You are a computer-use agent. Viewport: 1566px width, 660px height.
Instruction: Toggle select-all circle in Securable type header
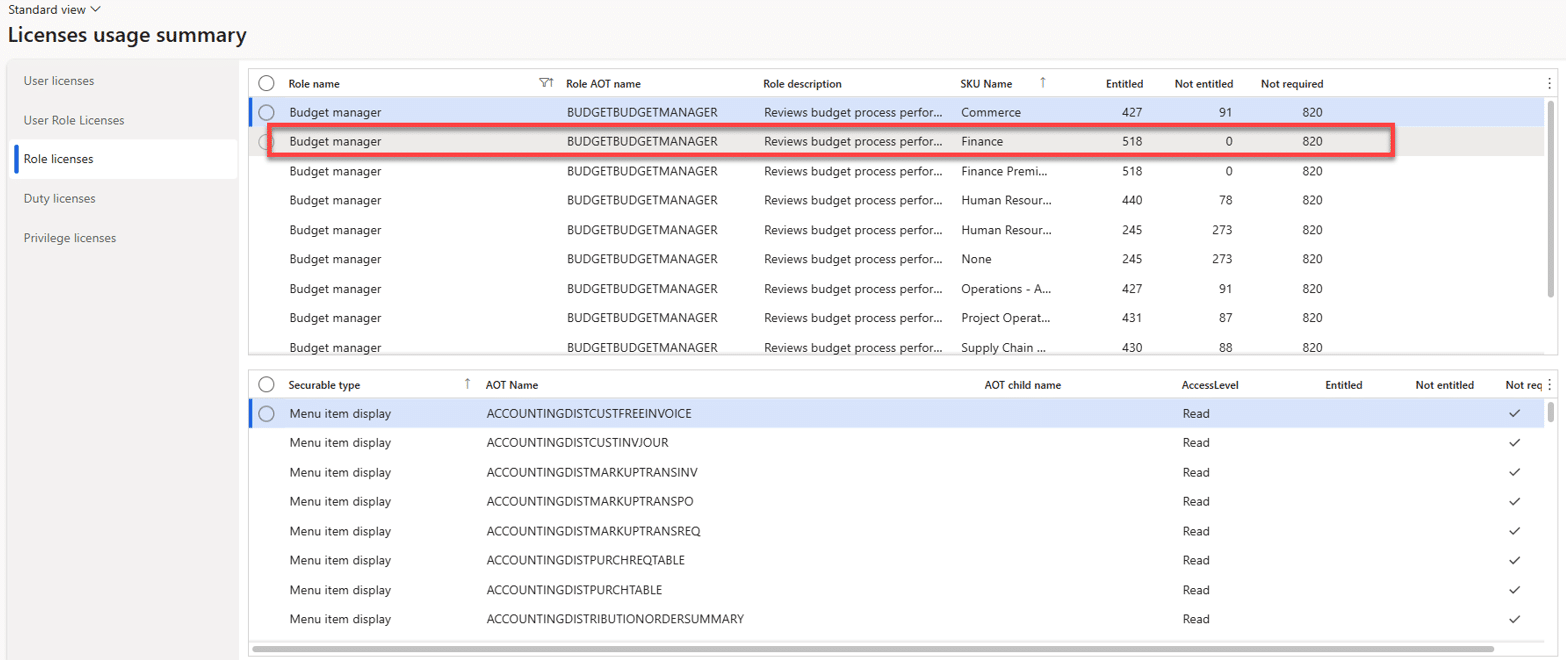(266, 385)
